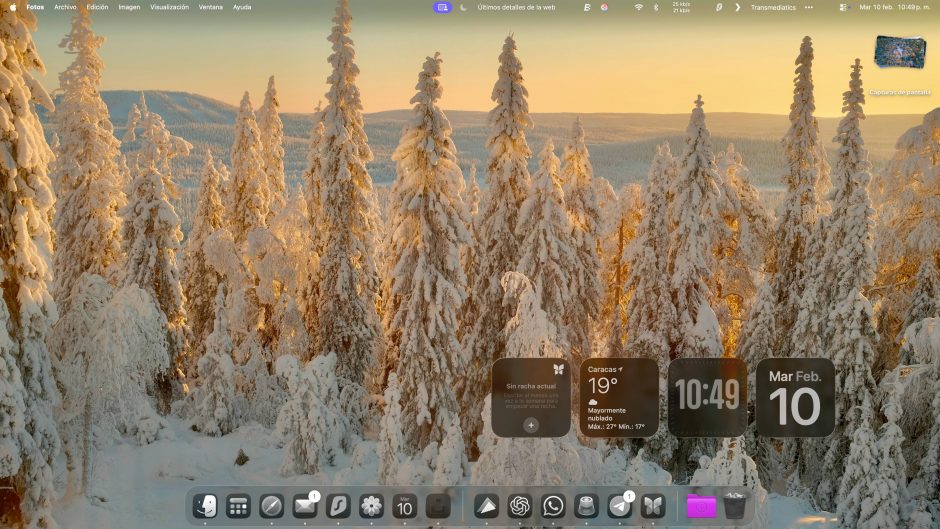Screen dimensions: 940x529
Task: Toggle Bluetooth from menu bar icon
Action: 656,7
